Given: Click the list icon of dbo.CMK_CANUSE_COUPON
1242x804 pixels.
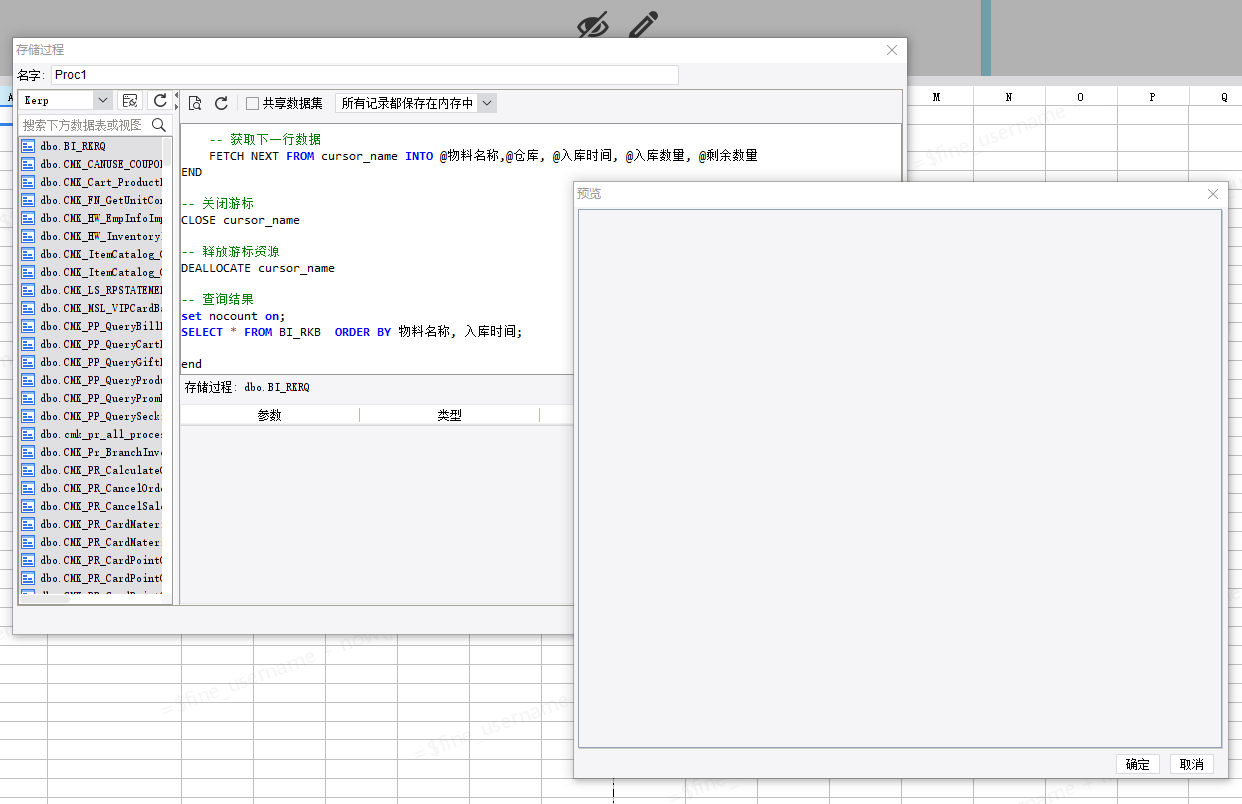Looking at the screenshot, I should [x=28, y=164].
